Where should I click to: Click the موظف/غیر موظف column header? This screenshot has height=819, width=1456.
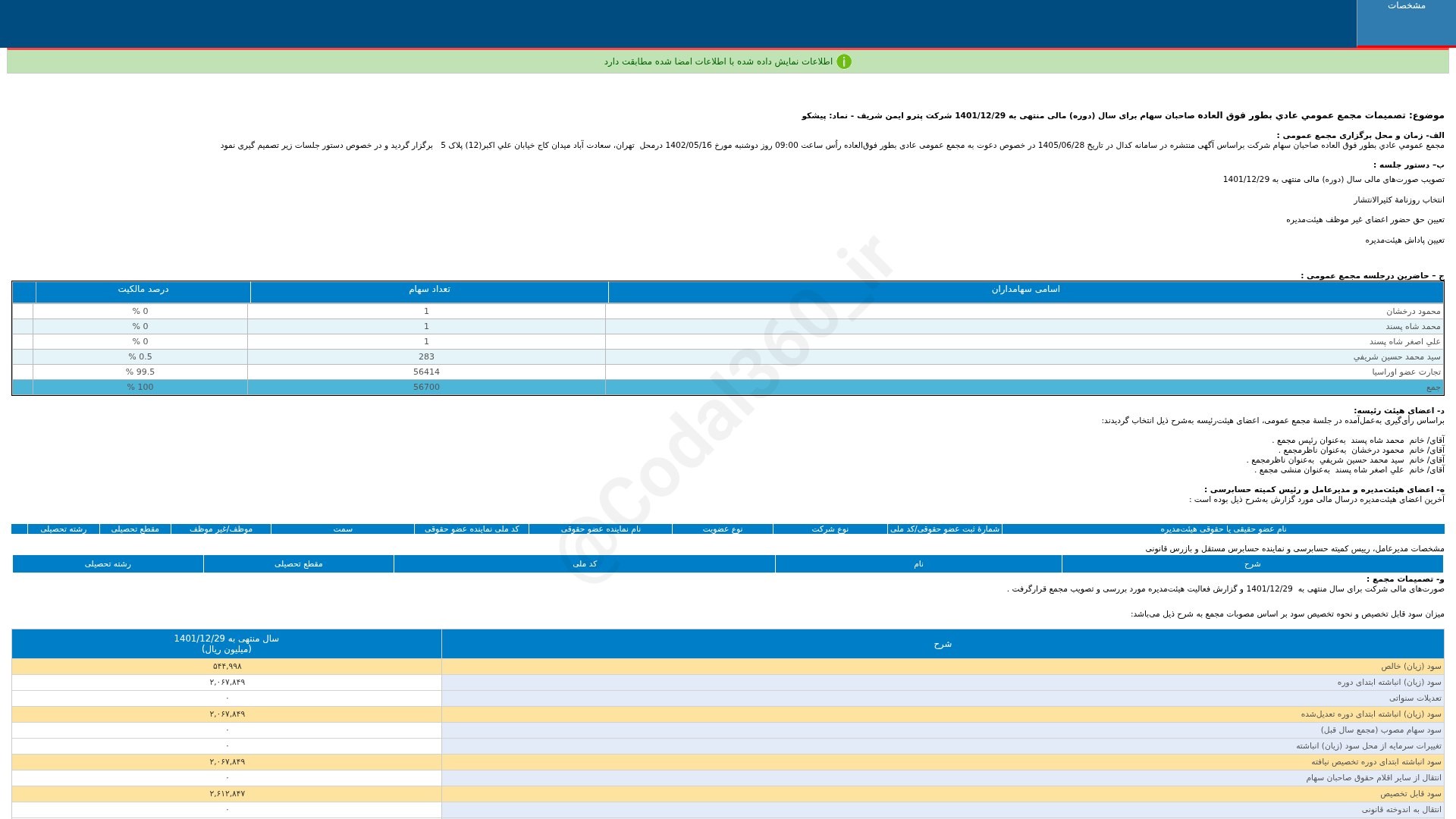[221, 529]
